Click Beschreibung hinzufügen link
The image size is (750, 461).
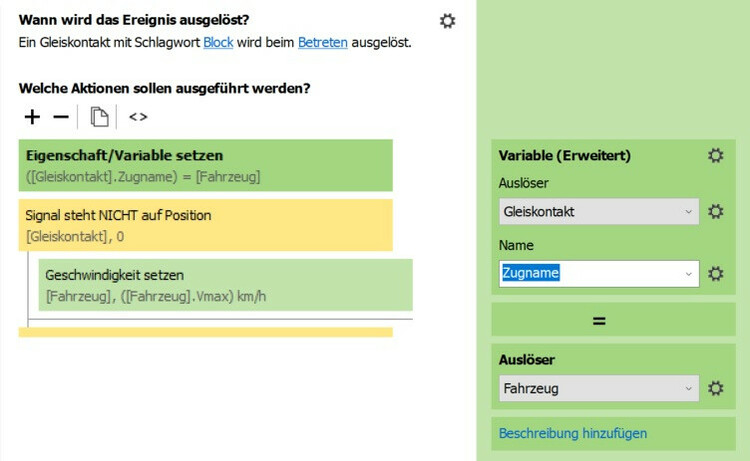(x=573, y=433)
